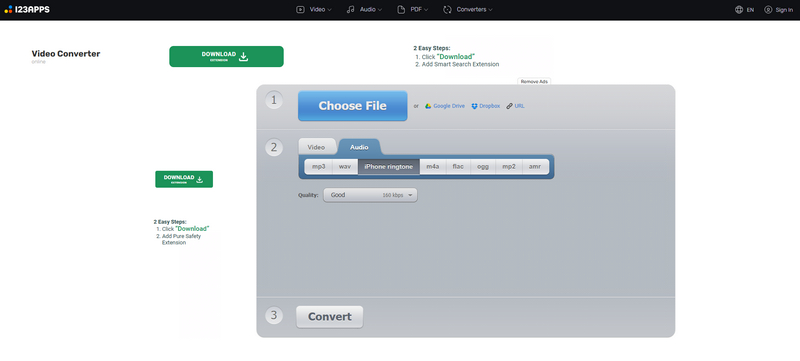Open a file from URL
The height and width of the screenshot is (361, 800).
click(515, 106)
